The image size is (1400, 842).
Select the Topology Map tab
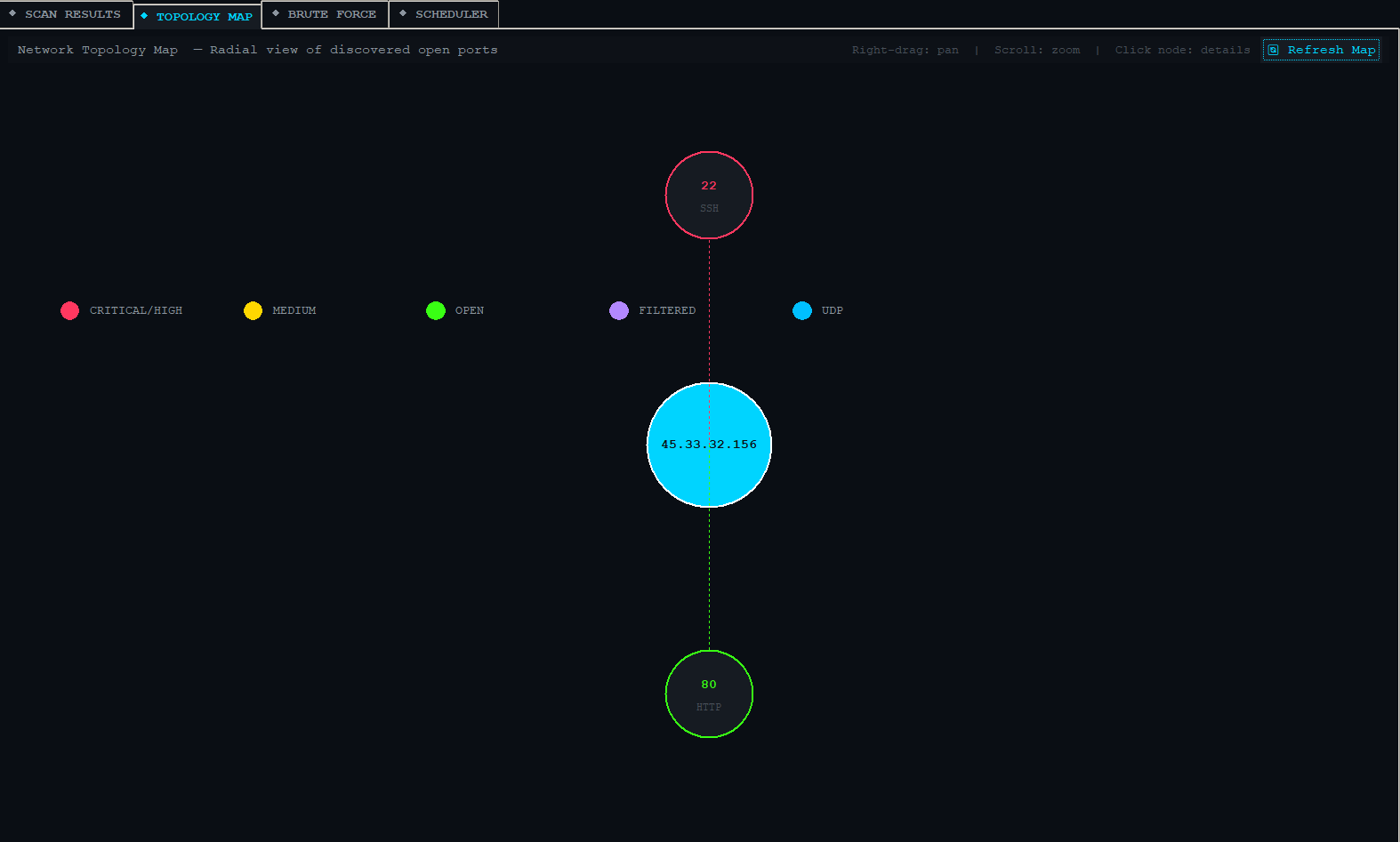coord(197,17)
